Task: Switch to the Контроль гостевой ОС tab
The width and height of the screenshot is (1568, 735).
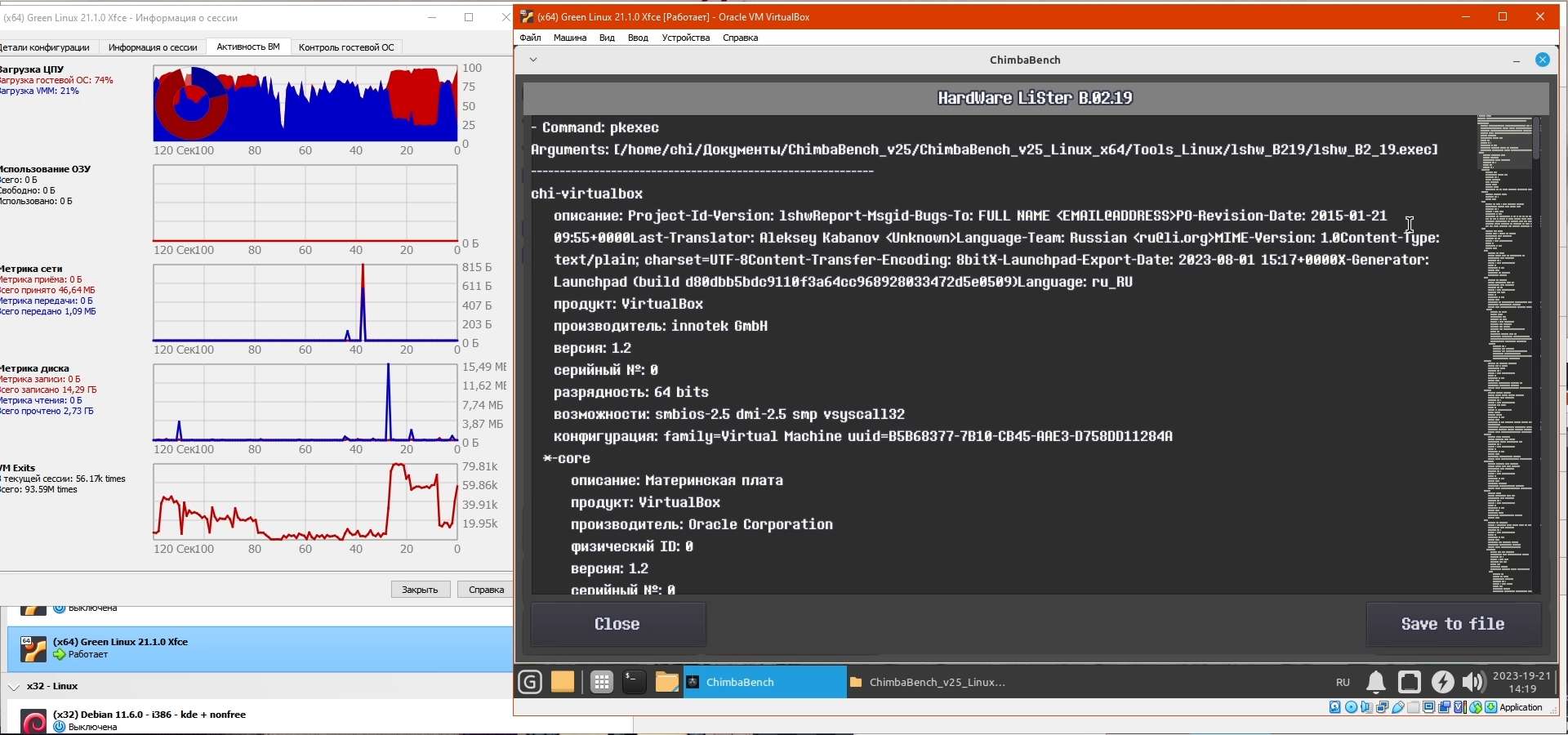Action: tap(346, 47)
